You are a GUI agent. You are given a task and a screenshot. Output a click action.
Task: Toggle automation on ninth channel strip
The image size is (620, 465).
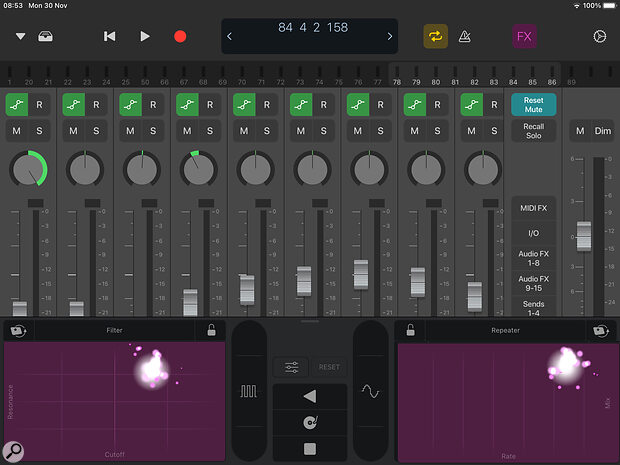click(x=472, y=105)
